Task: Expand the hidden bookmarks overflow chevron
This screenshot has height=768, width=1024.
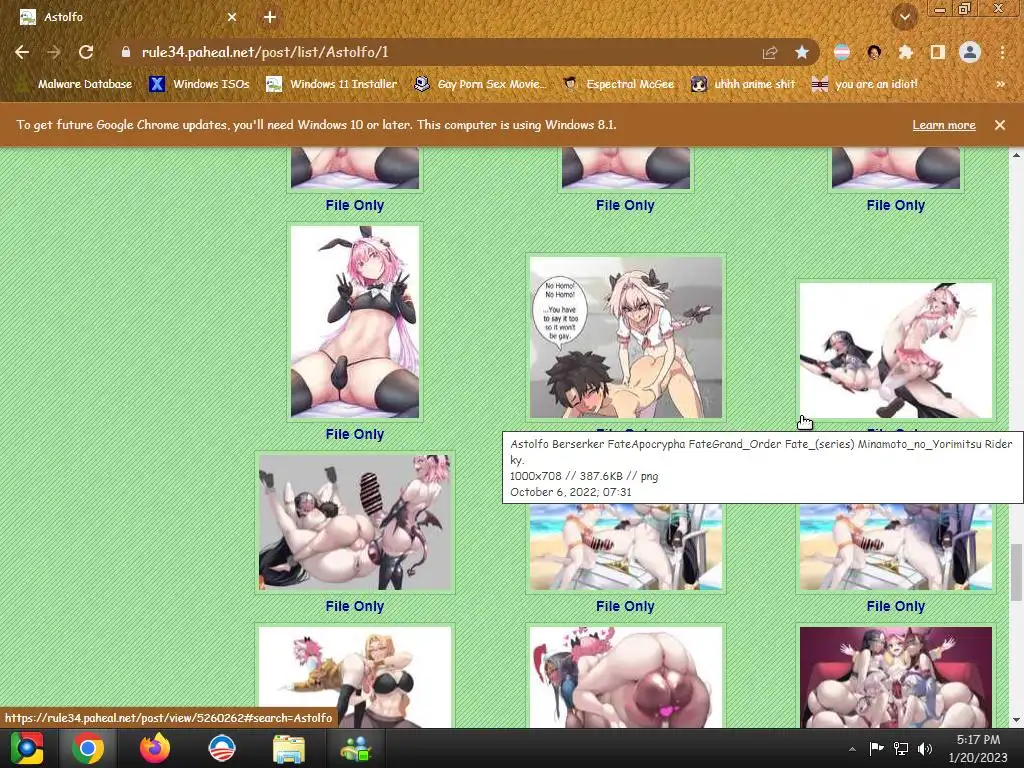Action: pyautogui.click(x=1000, y=84)
